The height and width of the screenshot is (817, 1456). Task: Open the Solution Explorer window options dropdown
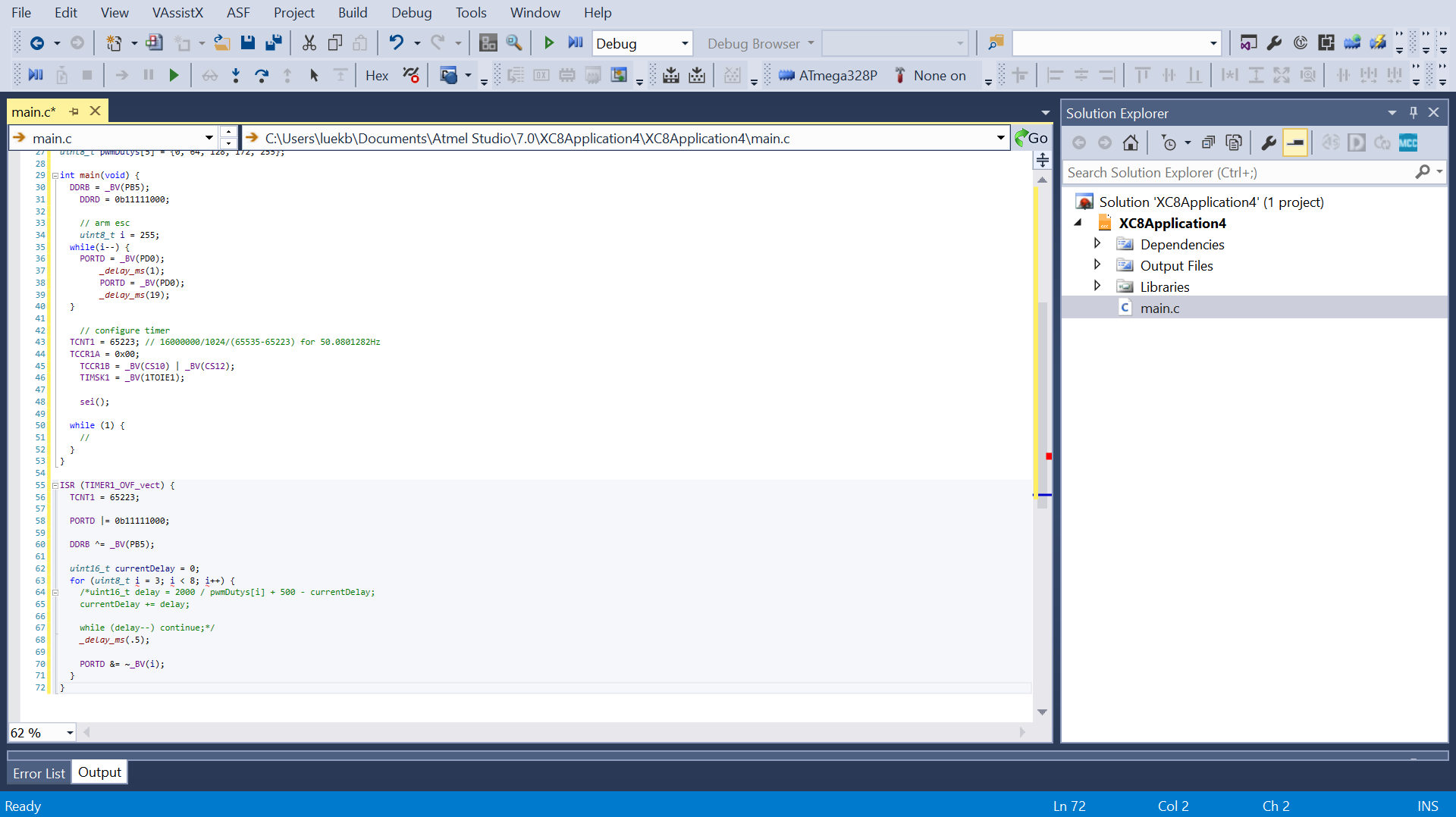click(1392, 112)
